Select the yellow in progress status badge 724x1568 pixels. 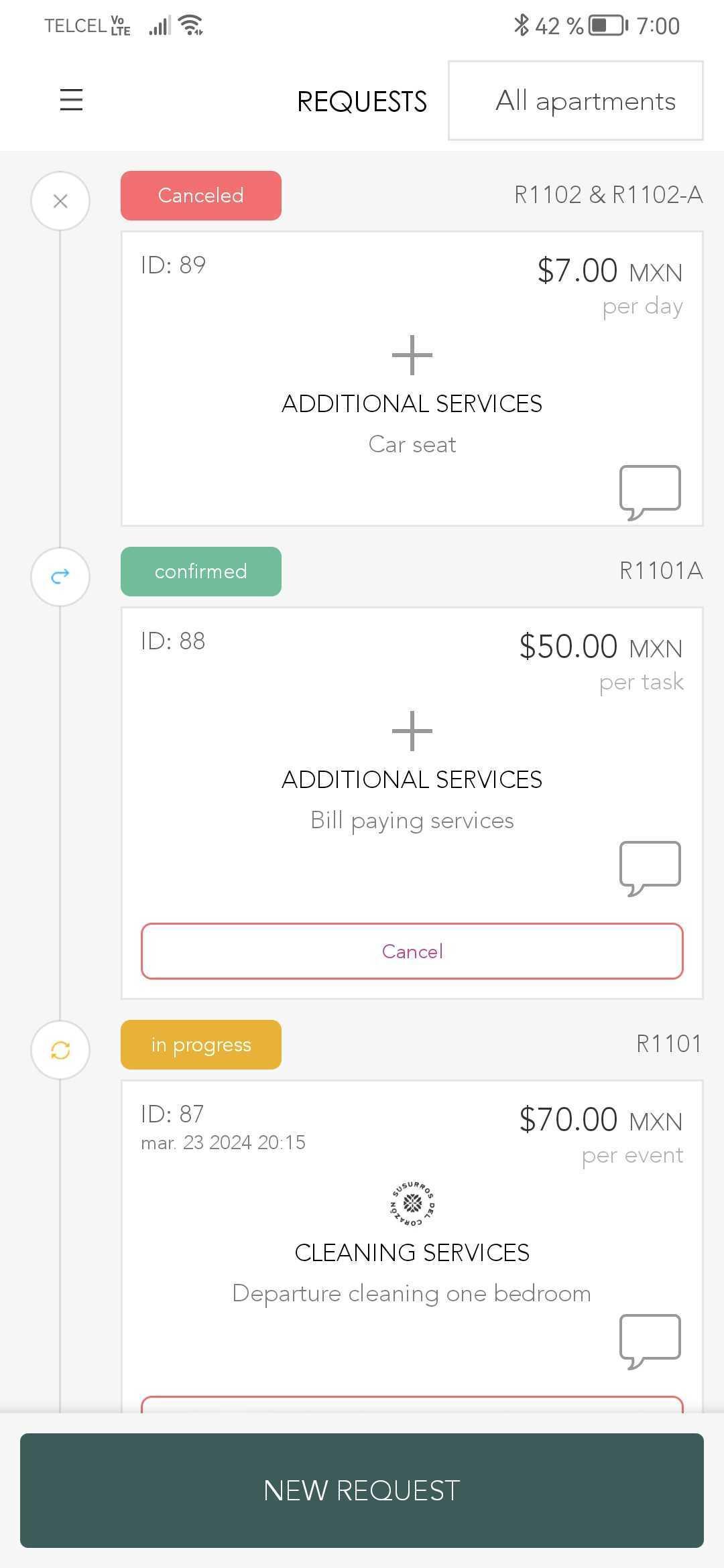point(200,1045)
